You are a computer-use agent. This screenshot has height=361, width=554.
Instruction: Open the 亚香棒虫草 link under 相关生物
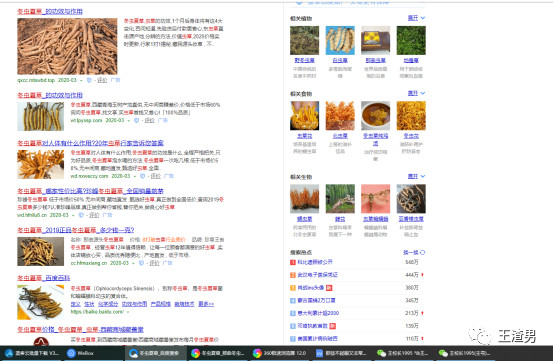click(x=411, y=219)
